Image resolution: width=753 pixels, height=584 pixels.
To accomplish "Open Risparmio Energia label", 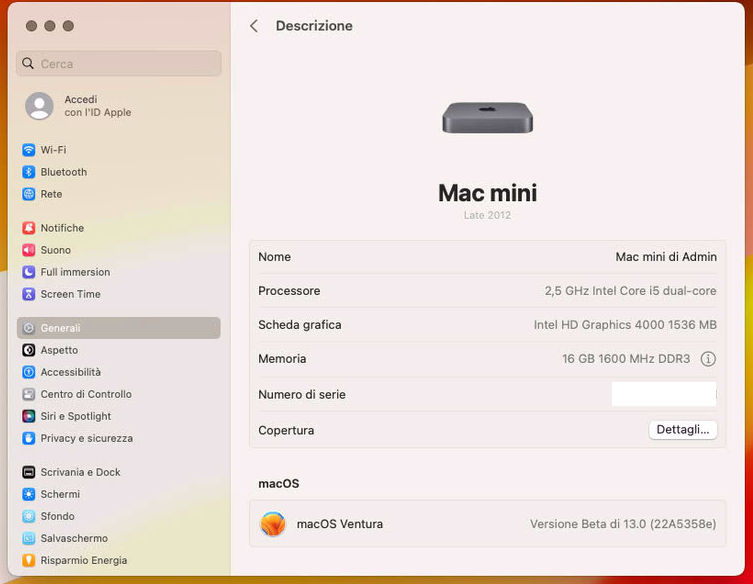I will pyautogui.click(x=84, y=560).
